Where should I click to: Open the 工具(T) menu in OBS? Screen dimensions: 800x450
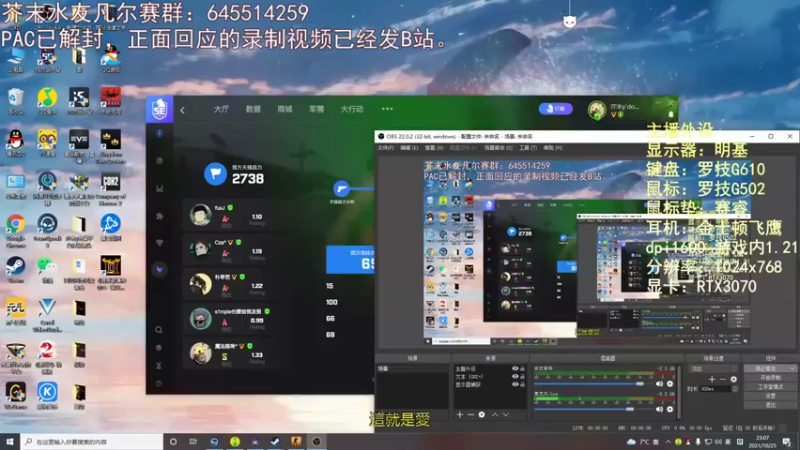coord(528,148)
